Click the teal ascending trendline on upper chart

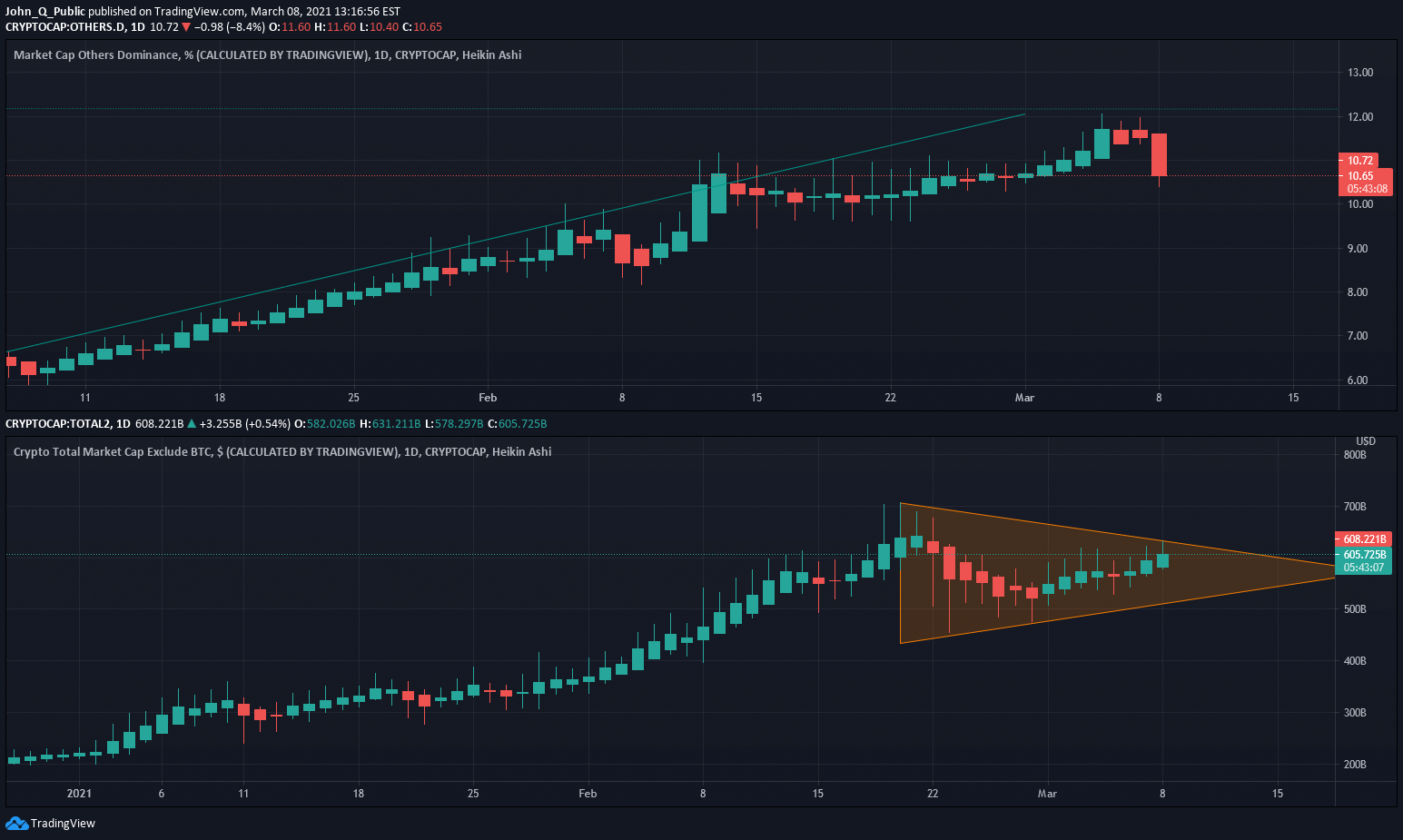point(516,234)
